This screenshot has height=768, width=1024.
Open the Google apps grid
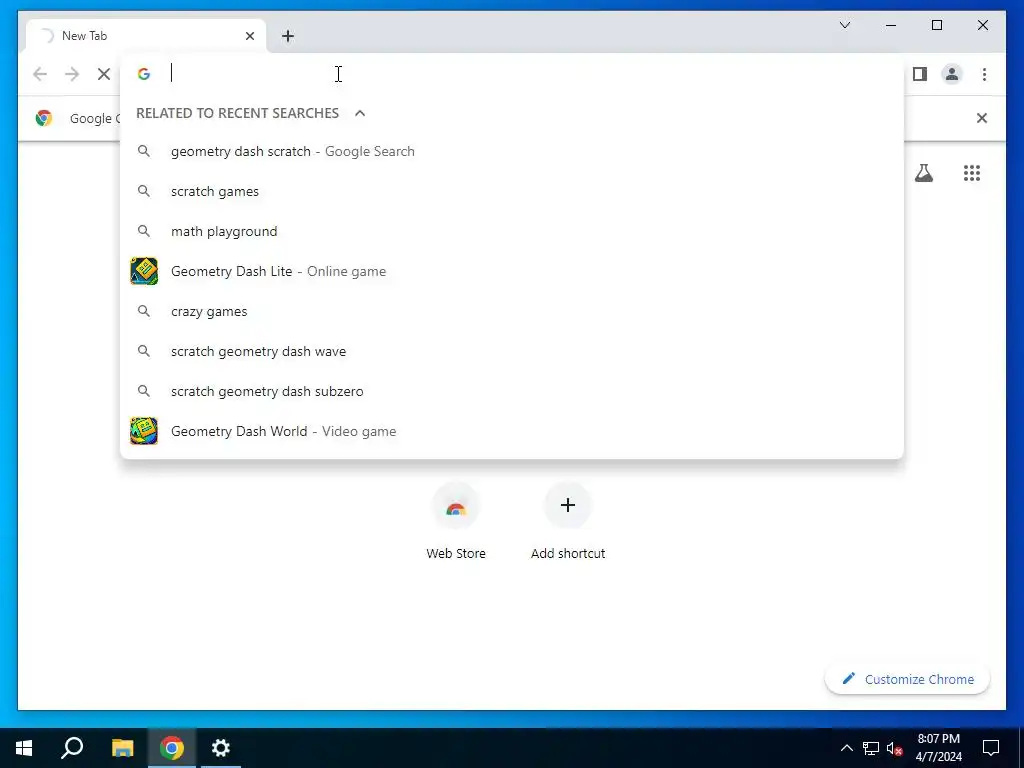[x=972, y=173]
